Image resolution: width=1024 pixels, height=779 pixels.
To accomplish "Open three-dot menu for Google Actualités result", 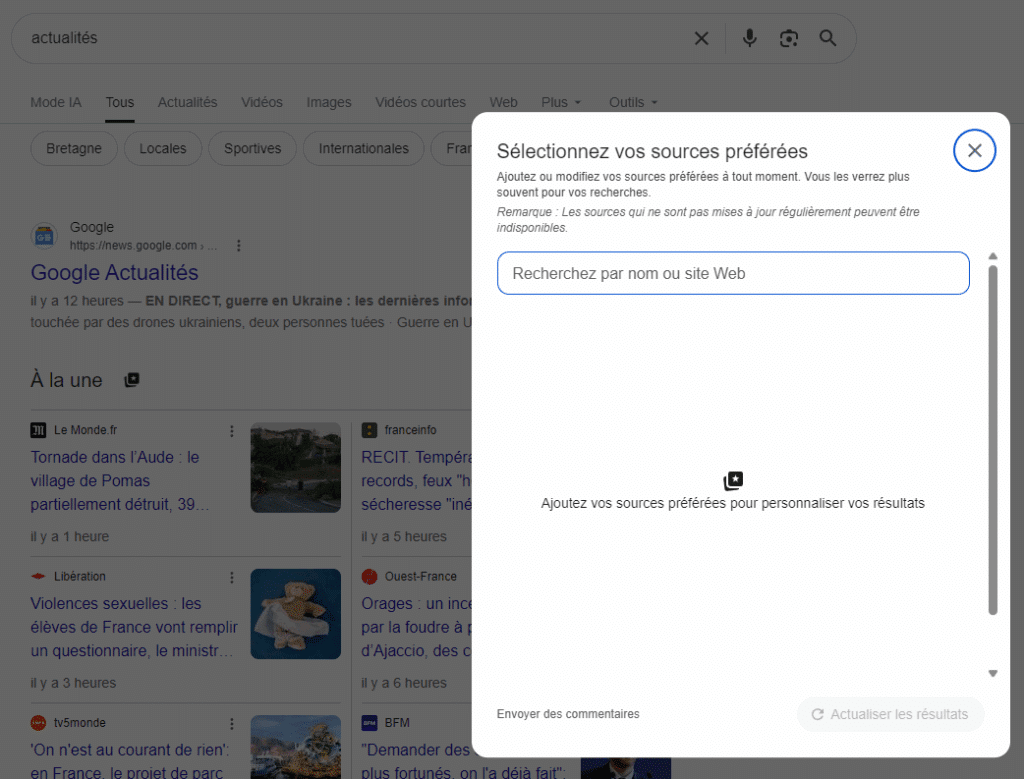I will (x=238, y=246).
